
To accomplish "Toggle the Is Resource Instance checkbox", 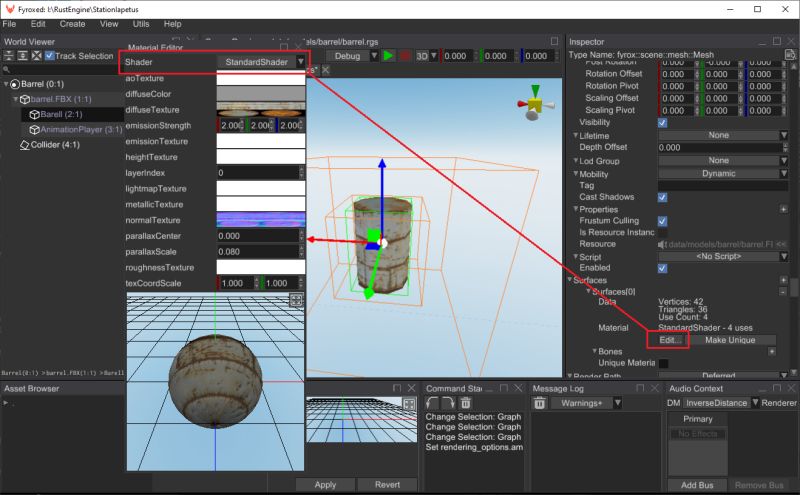I will (662, 233).
